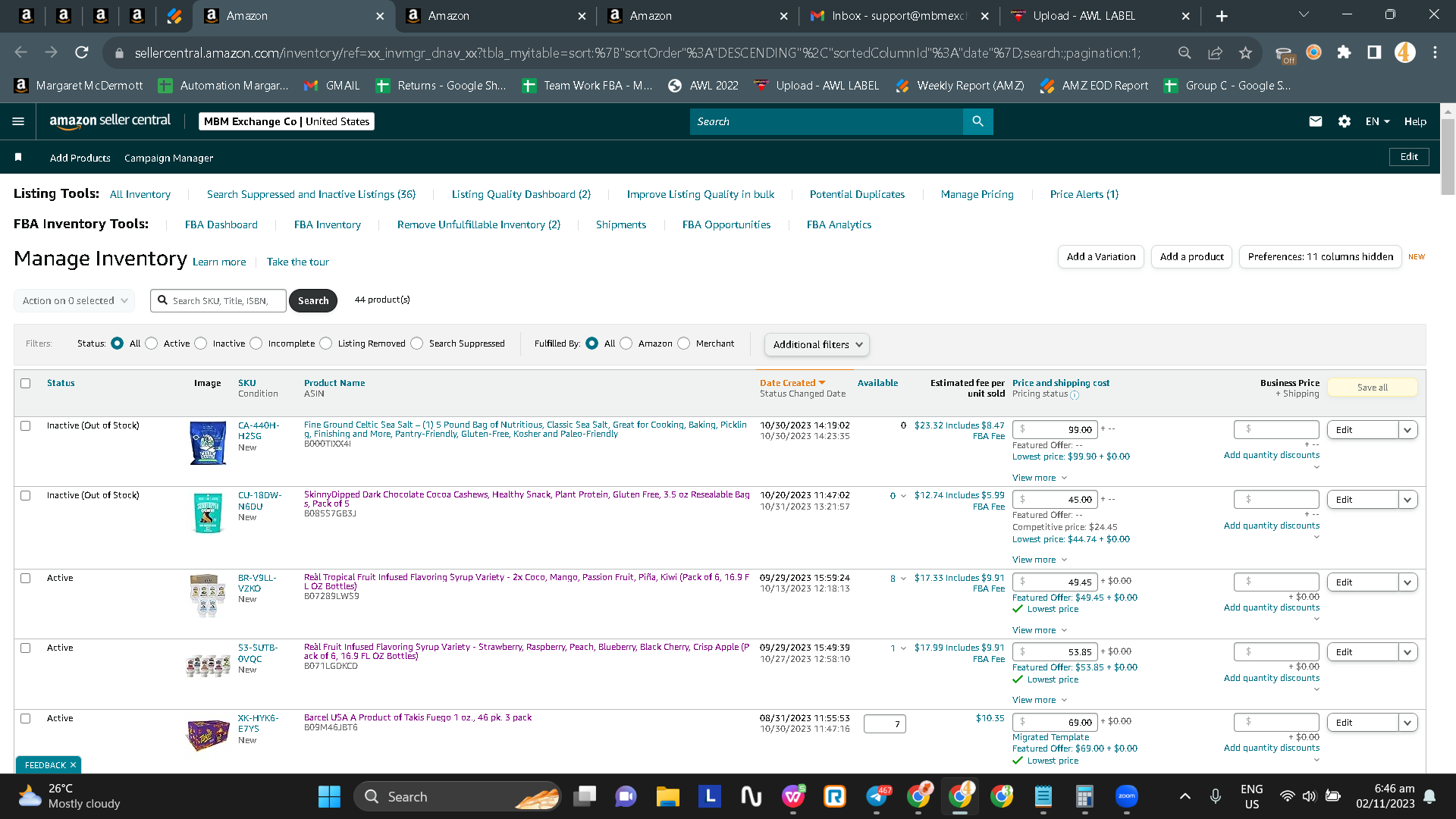Screen dimensions: 1456x819
Task: Bookmark this page with the star icon
Action: [x=1245, y=52]
